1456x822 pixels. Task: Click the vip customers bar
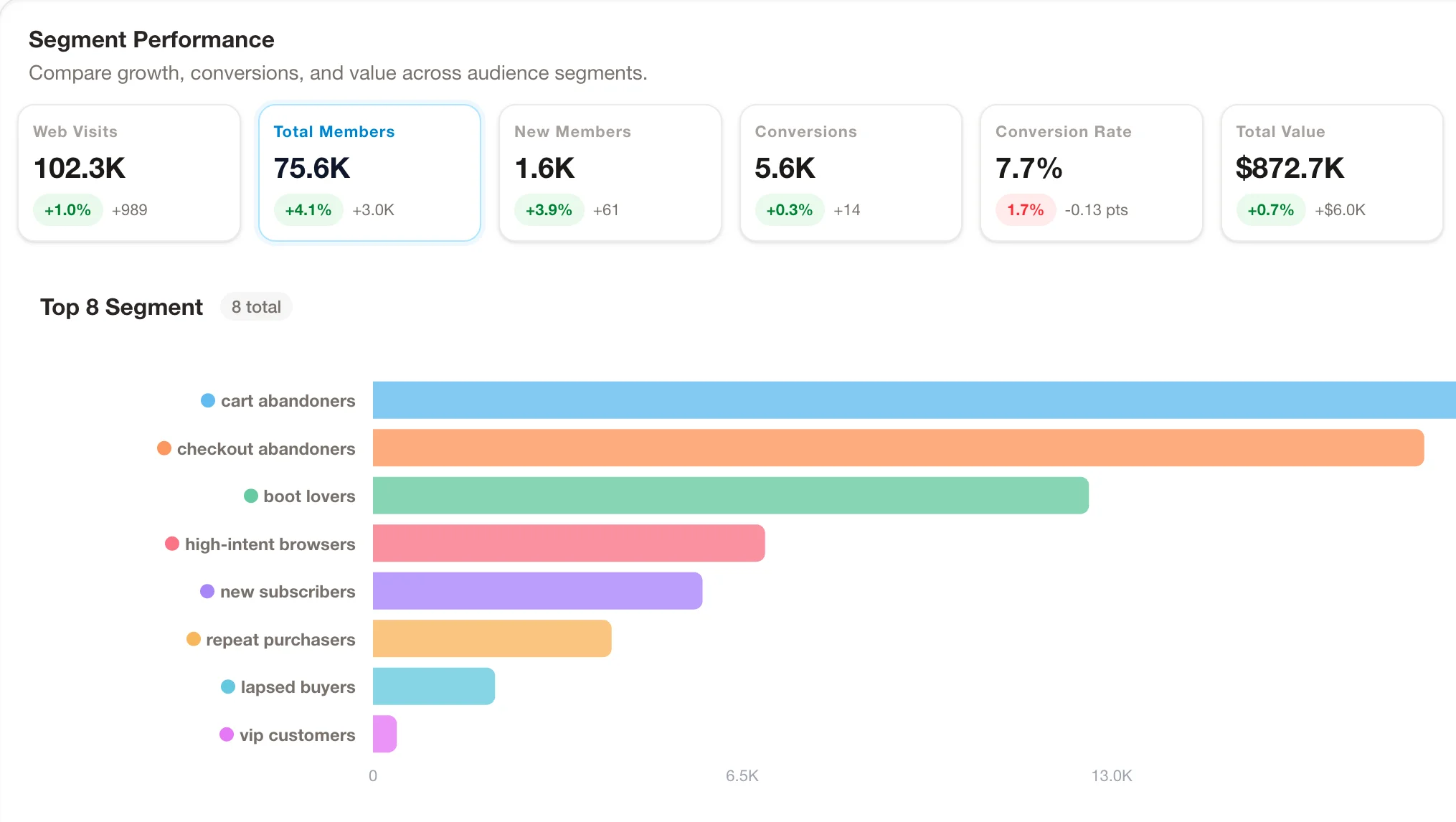coord(385,734)
